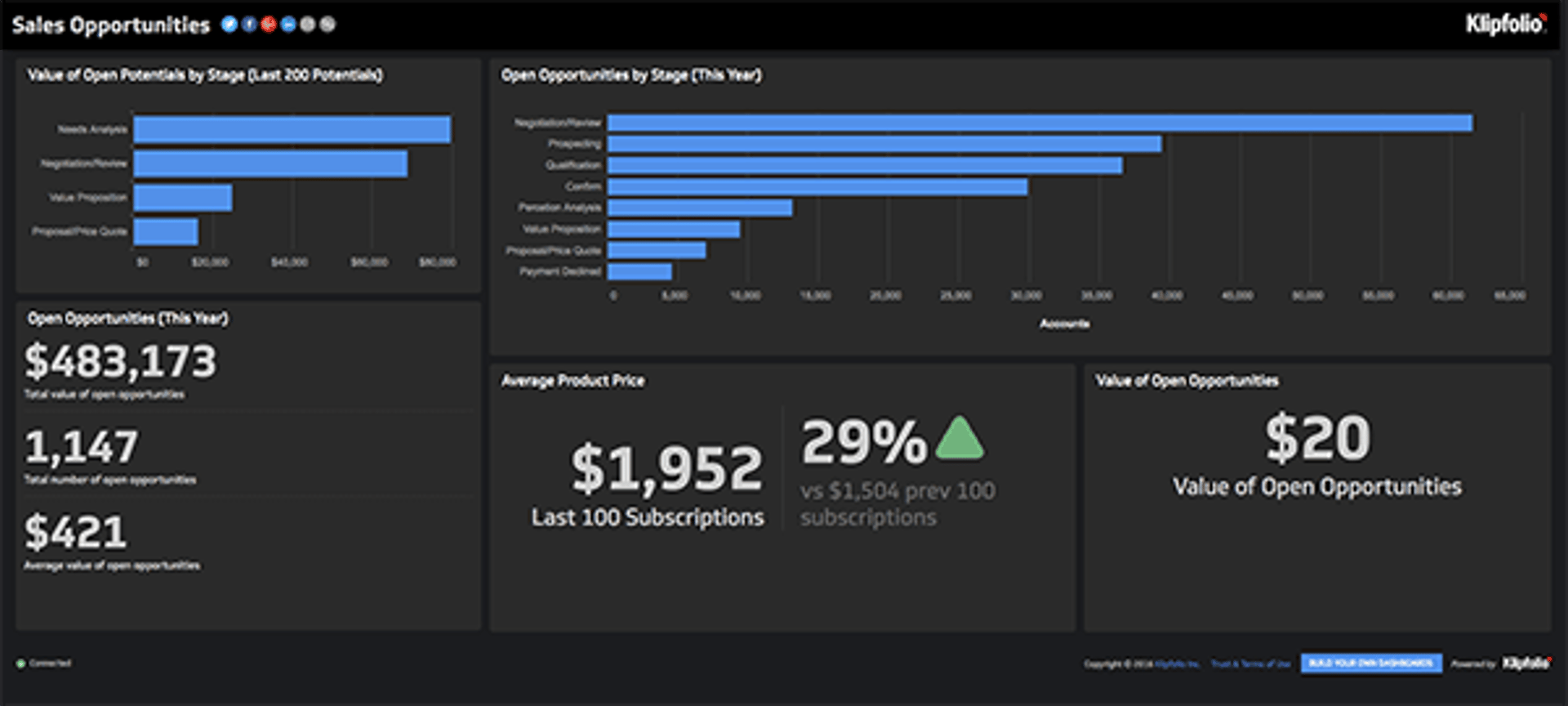
Task: Click the green Connected status indicator
Action: click(21, 664)
